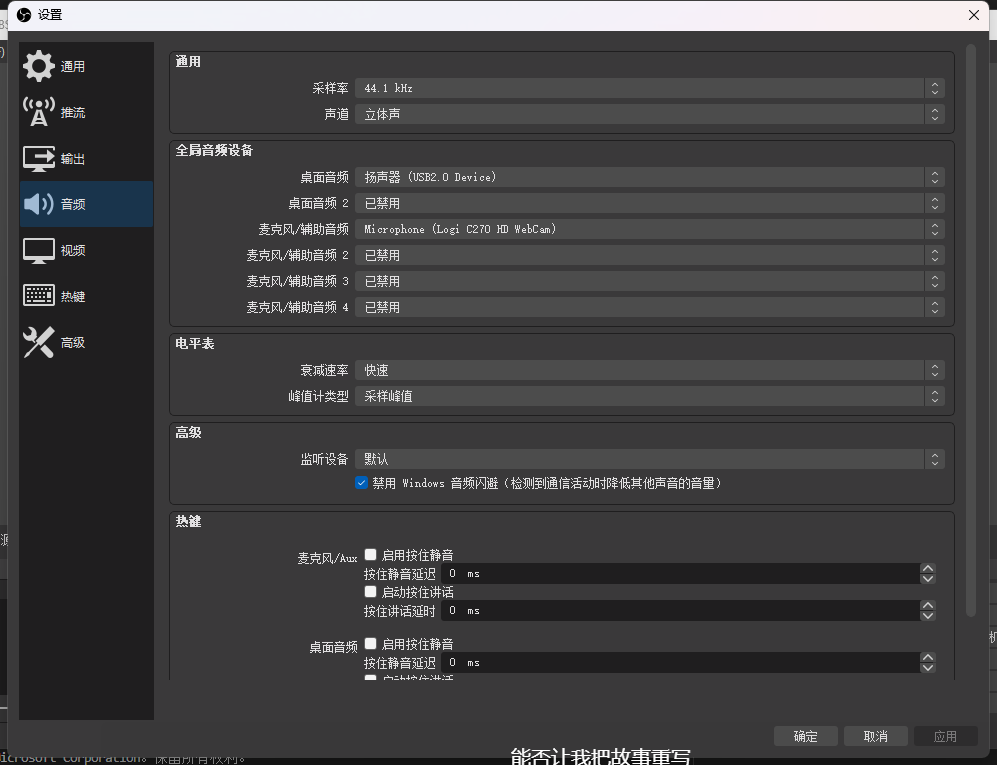Select the 输出 monitor-arrow icon
Viewport: 997px width, 765px height.
39,158
